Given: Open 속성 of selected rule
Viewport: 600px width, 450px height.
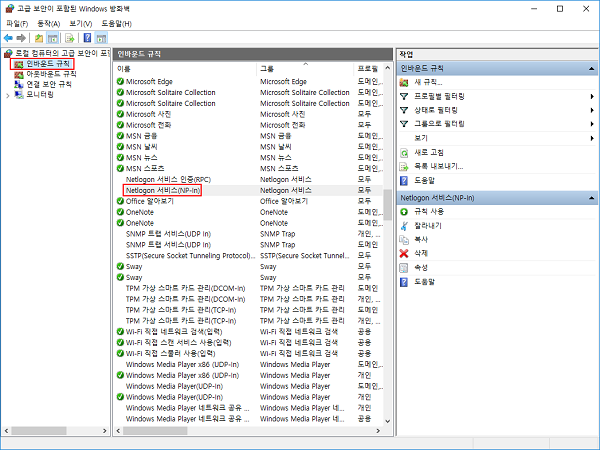Looking at the screenshot, I should click(x=421, y=267).
